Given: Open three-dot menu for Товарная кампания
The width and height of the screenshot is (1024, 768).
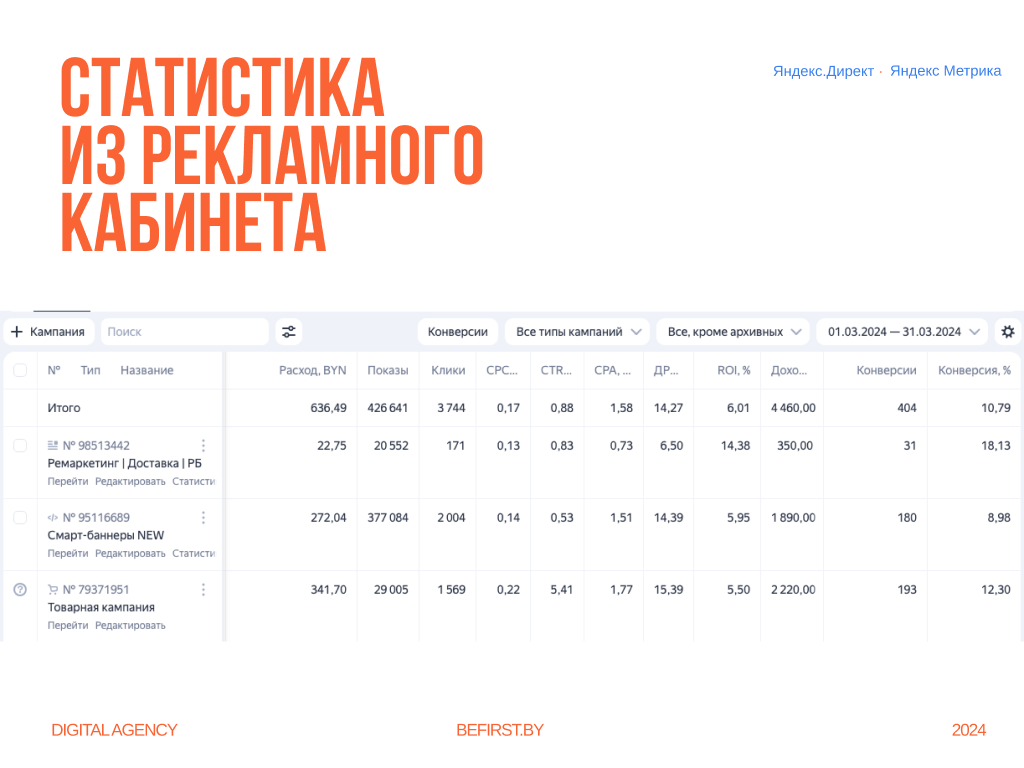Looking at the screenshot, I should tap(203, 590).
